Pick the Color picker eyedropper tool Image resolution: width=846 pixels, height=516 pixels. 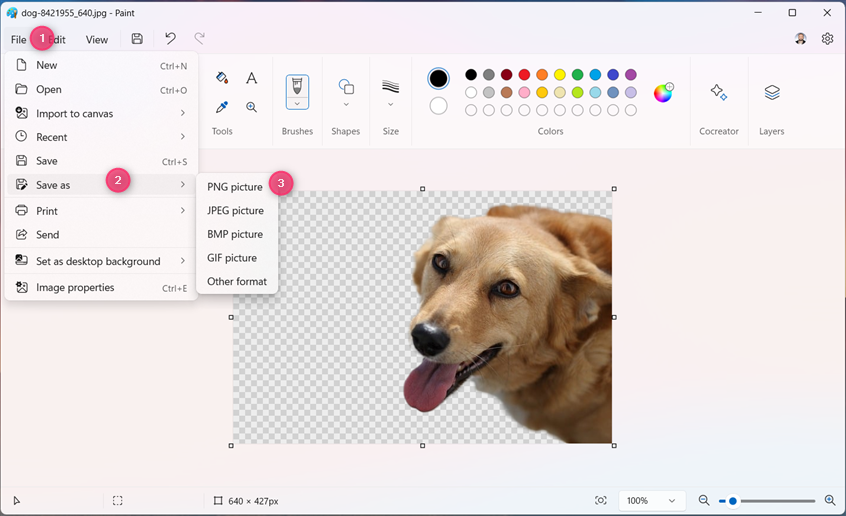(x=222, y=107)
